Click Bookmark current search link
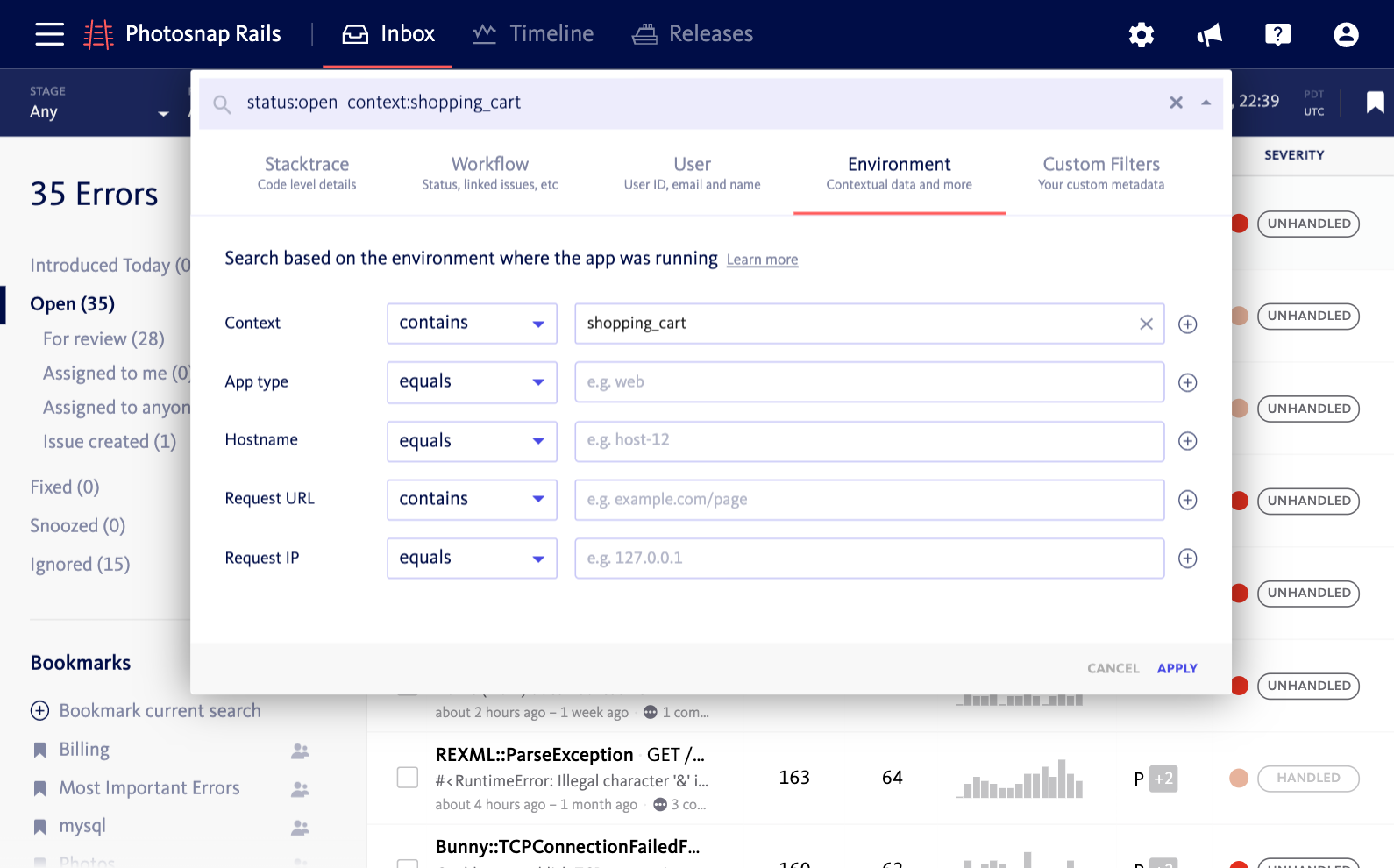 [160, 710]
